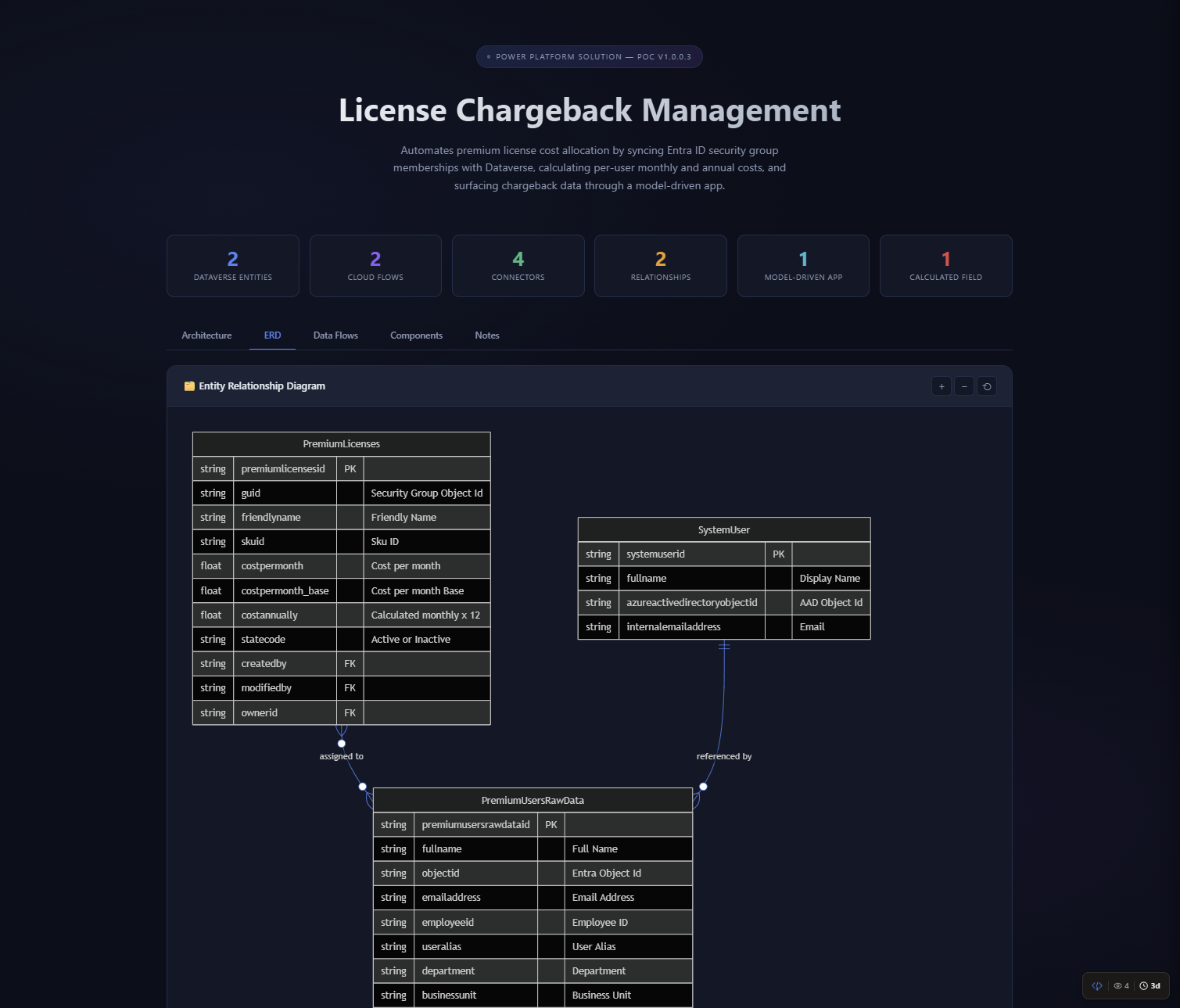Switch to the Components tab
Image resolution: width=1180 pixels, height=1008 pixels.
(x=416, y=335)
